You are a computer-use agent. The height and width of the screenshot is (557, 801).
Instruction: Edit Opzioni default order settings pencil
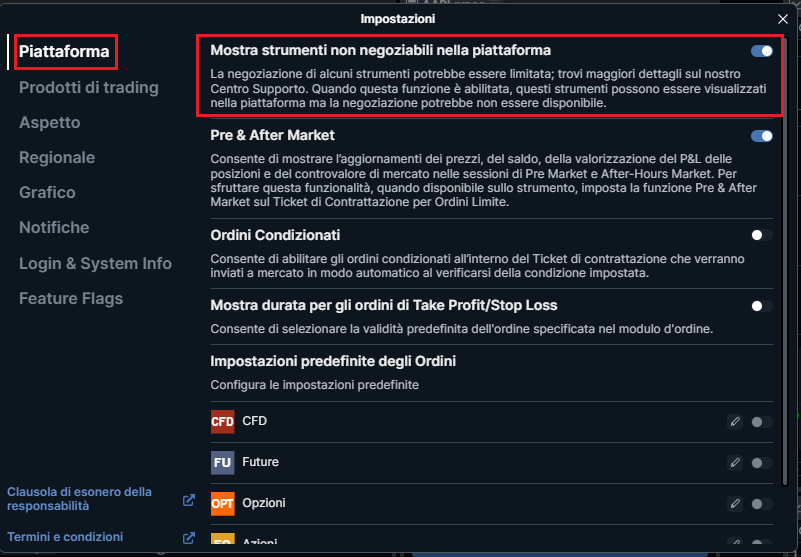pyautogui.click(x=735, y=503)
